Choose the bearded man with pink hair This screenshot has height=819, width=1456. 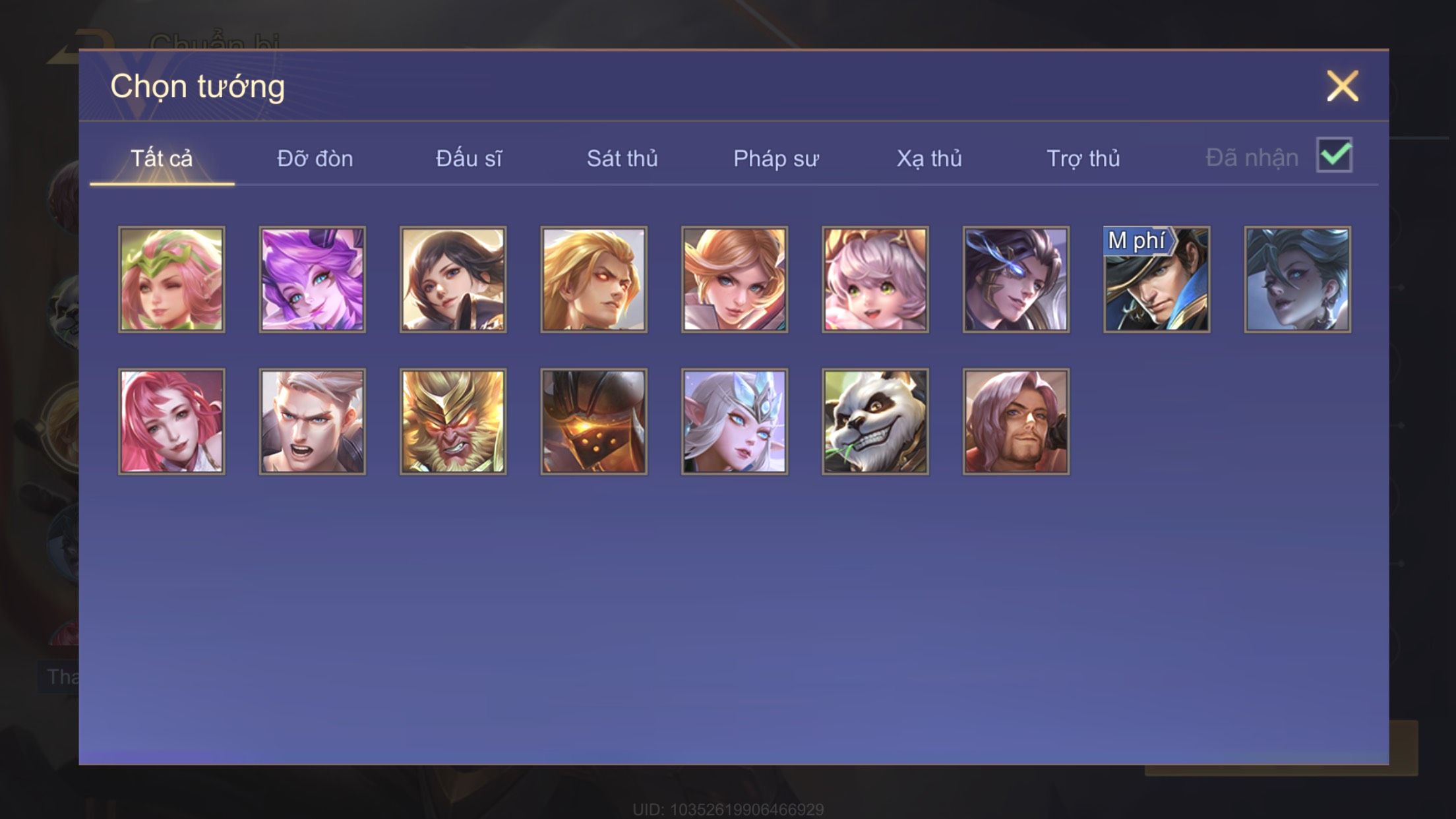click(x=1016, y=421)
